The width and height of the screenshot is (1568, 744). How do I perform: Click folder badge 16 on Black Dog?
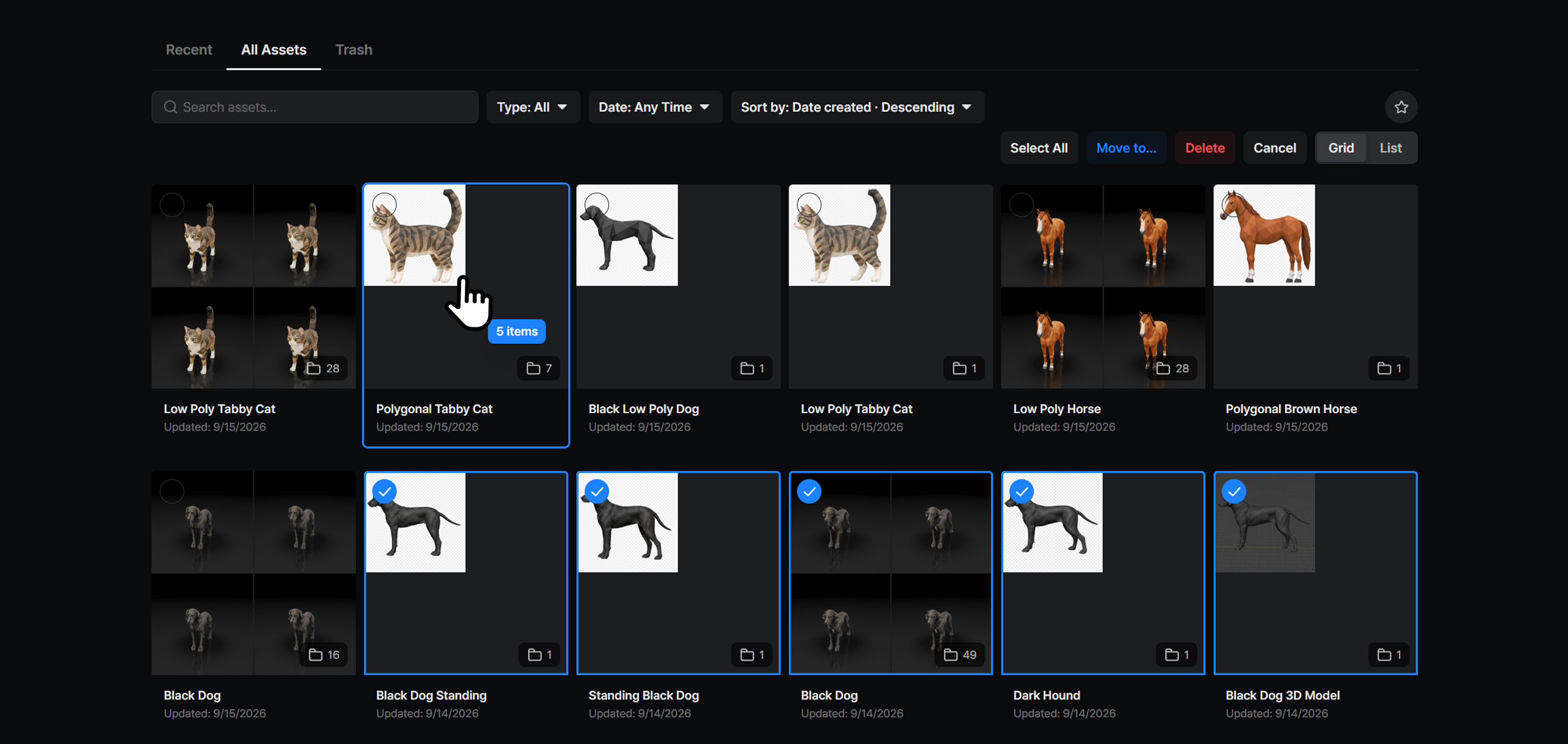click(x=324, y=655)
